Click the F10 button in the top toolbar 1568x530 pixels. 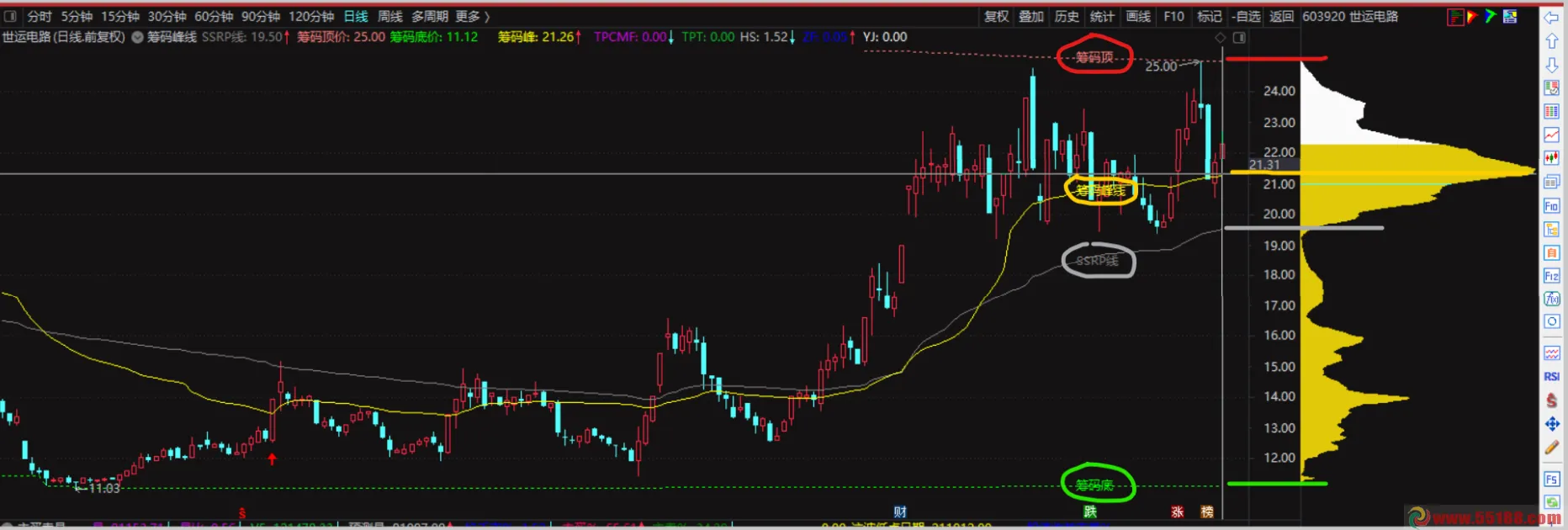tap(1173, 16)
